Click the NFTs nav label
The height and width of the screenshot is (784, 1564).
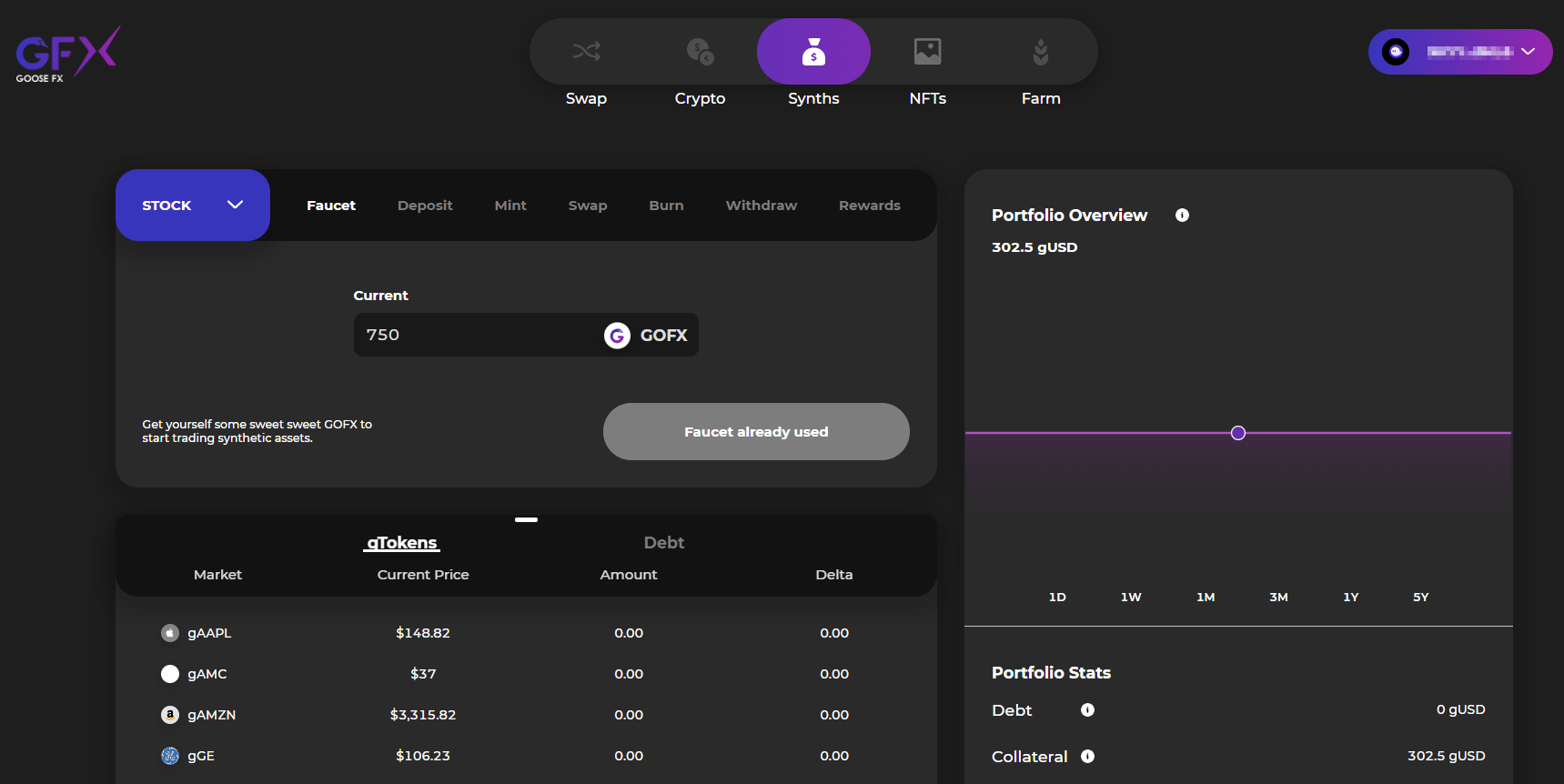[x=928, y=98]
